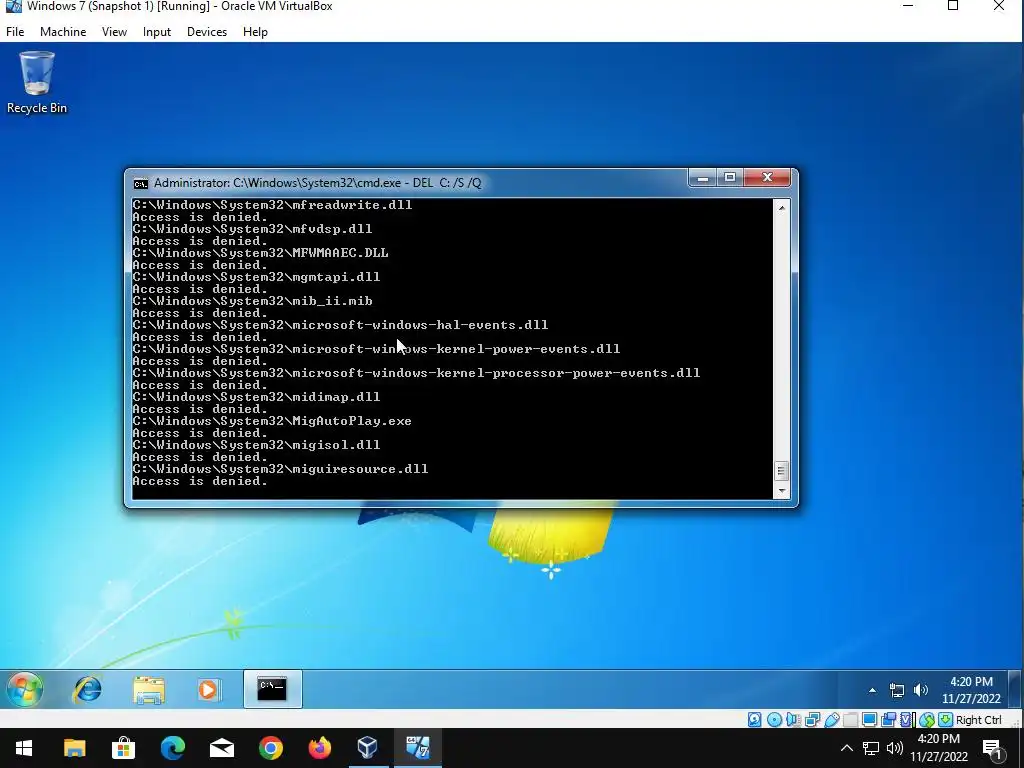Open the Machine menu
The image size is (1024, 768).
[x=63, y=32]
